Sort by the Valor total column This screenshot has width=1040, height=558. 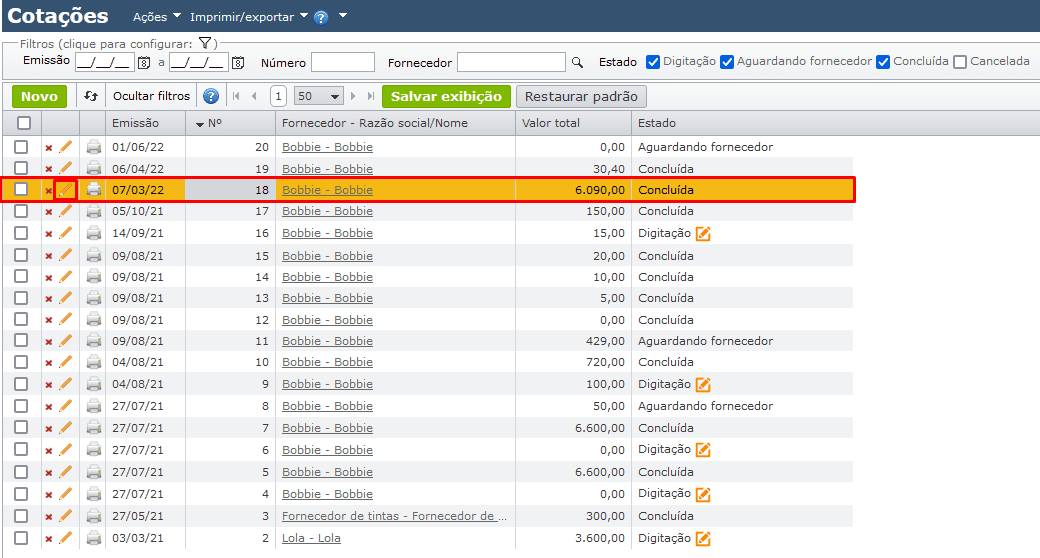pos(551,123)
